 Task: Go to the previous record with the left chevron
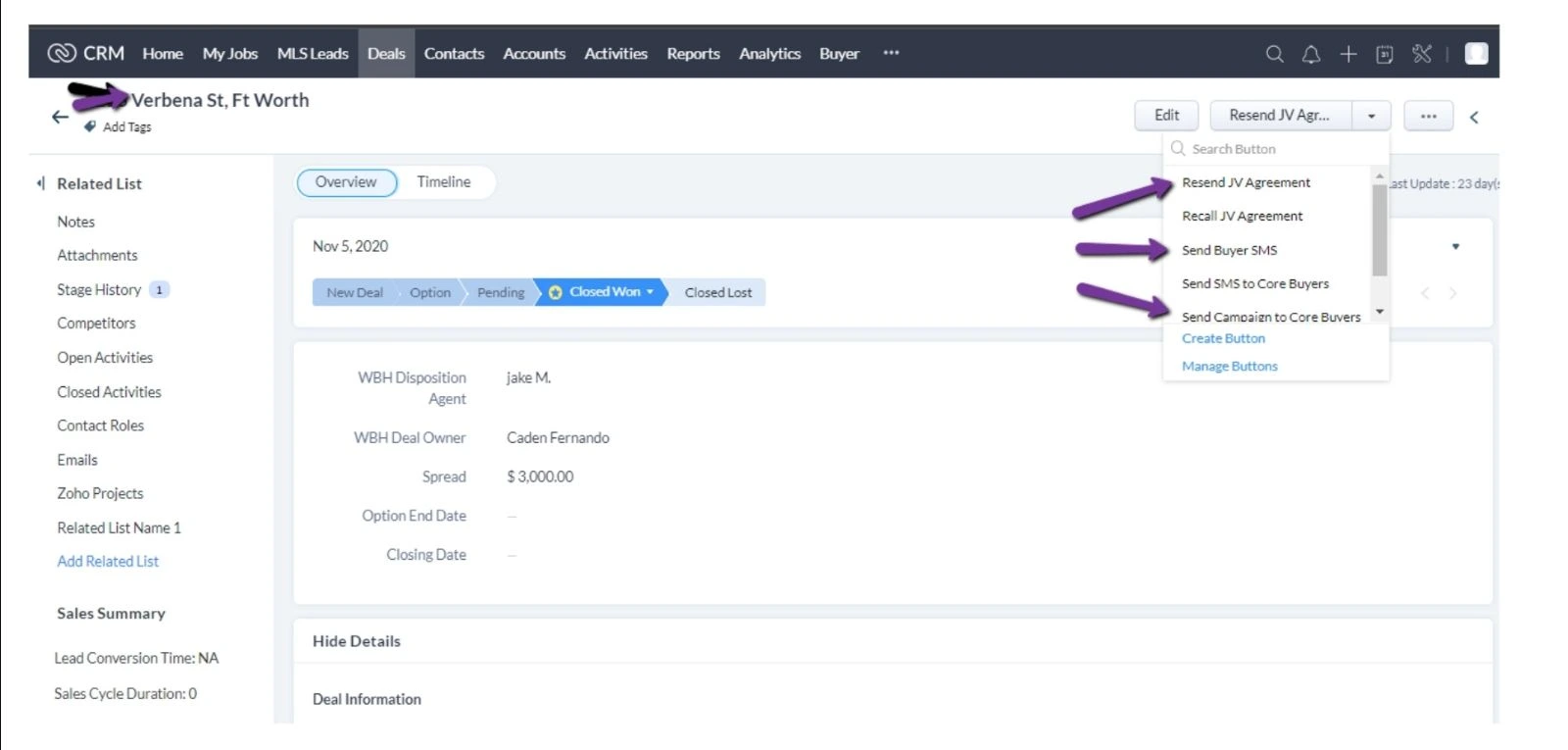click(x=1425, y=293)
